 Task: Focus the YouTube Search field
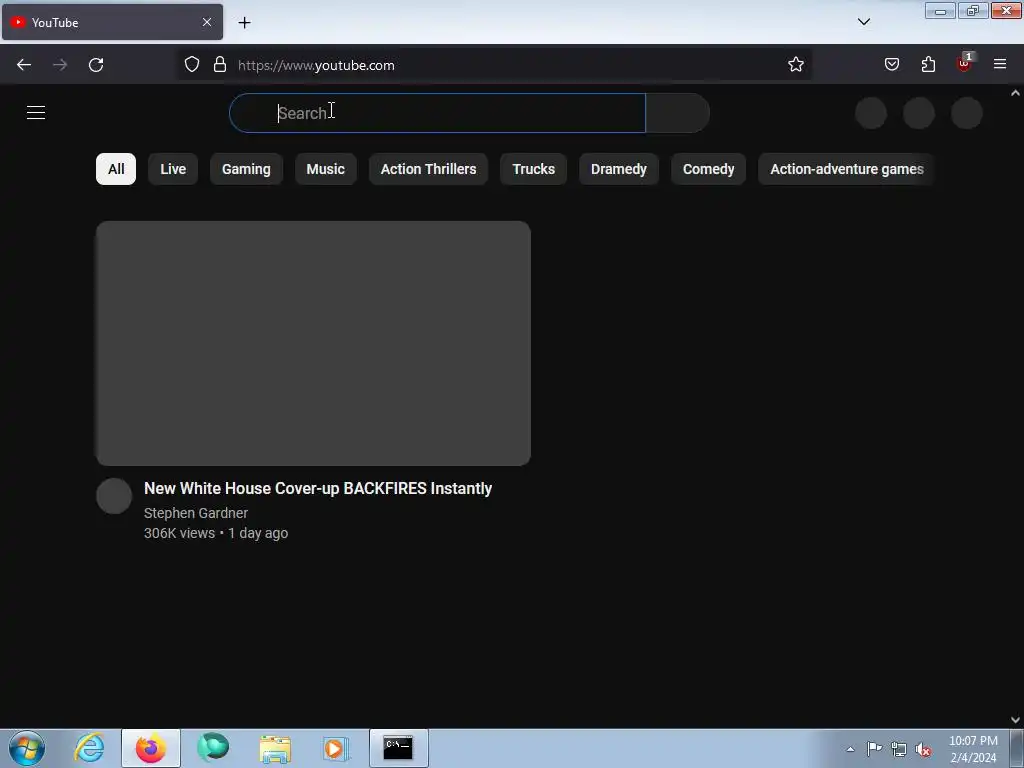(x=438, y=113)
